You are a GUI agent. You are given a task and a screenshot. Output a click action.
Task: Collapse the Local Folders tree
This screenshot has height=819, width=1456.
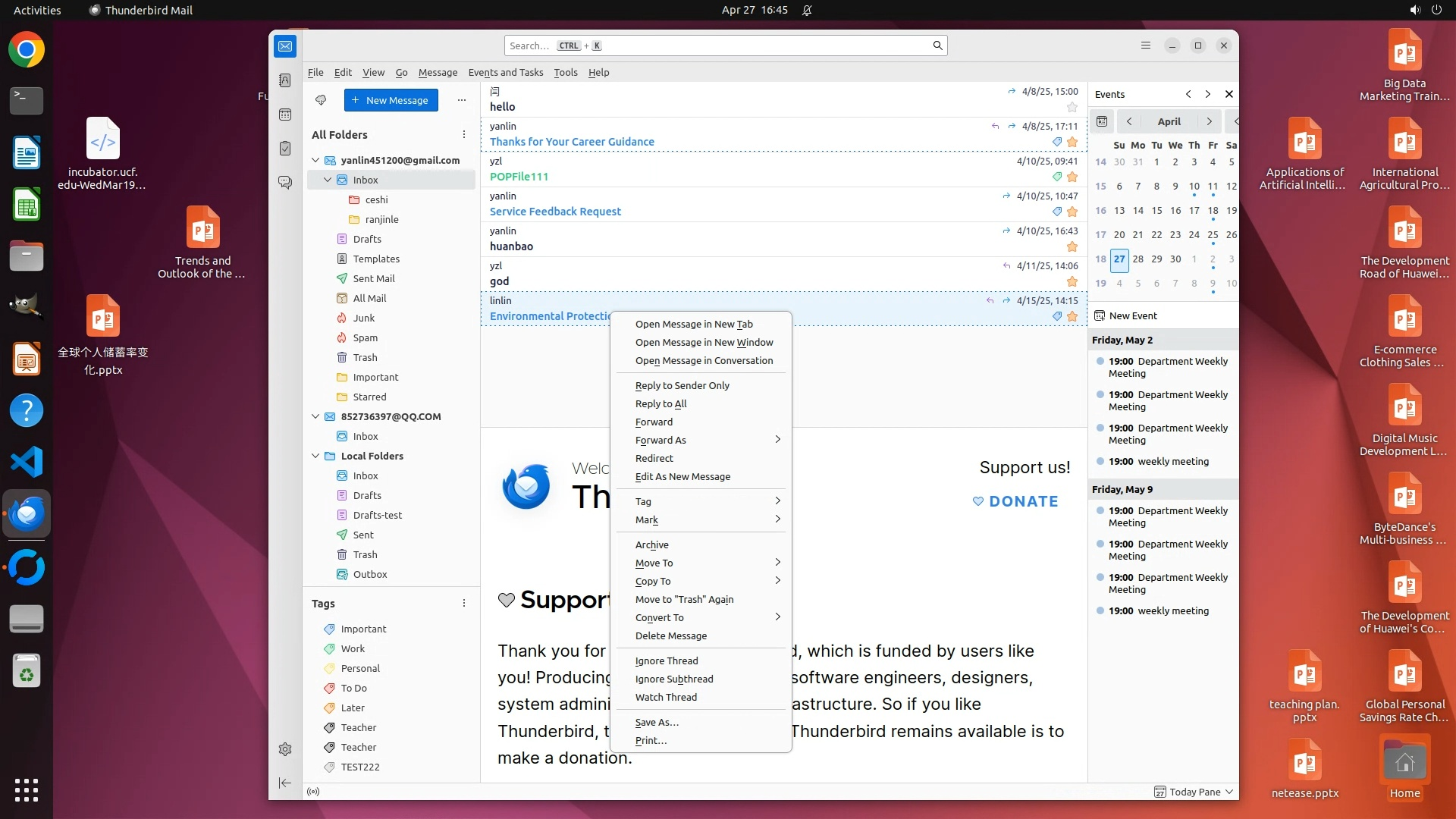(315, 456)
